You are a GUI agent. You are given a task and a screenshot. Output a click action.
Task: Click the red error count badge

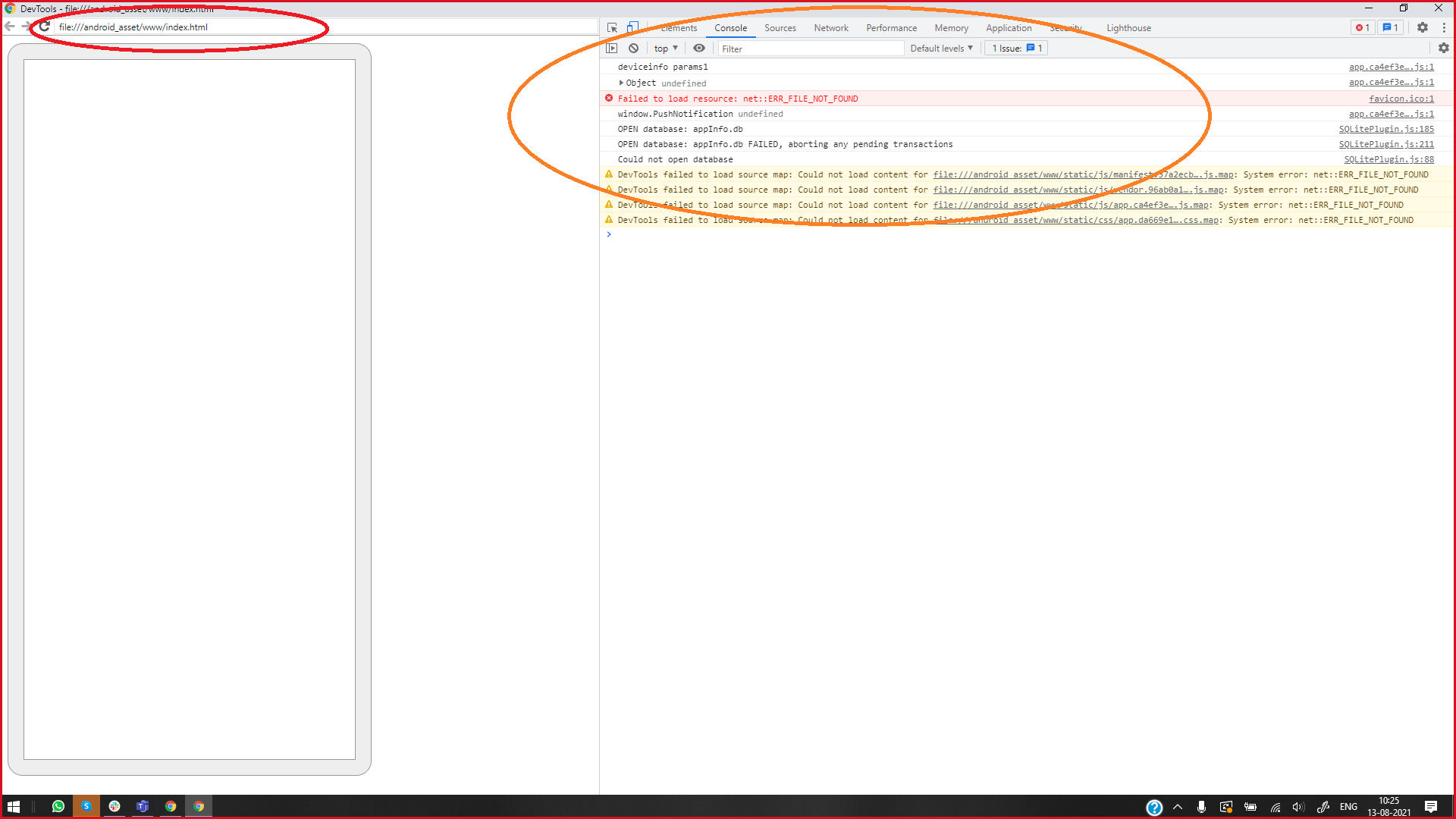[1363, 27]
